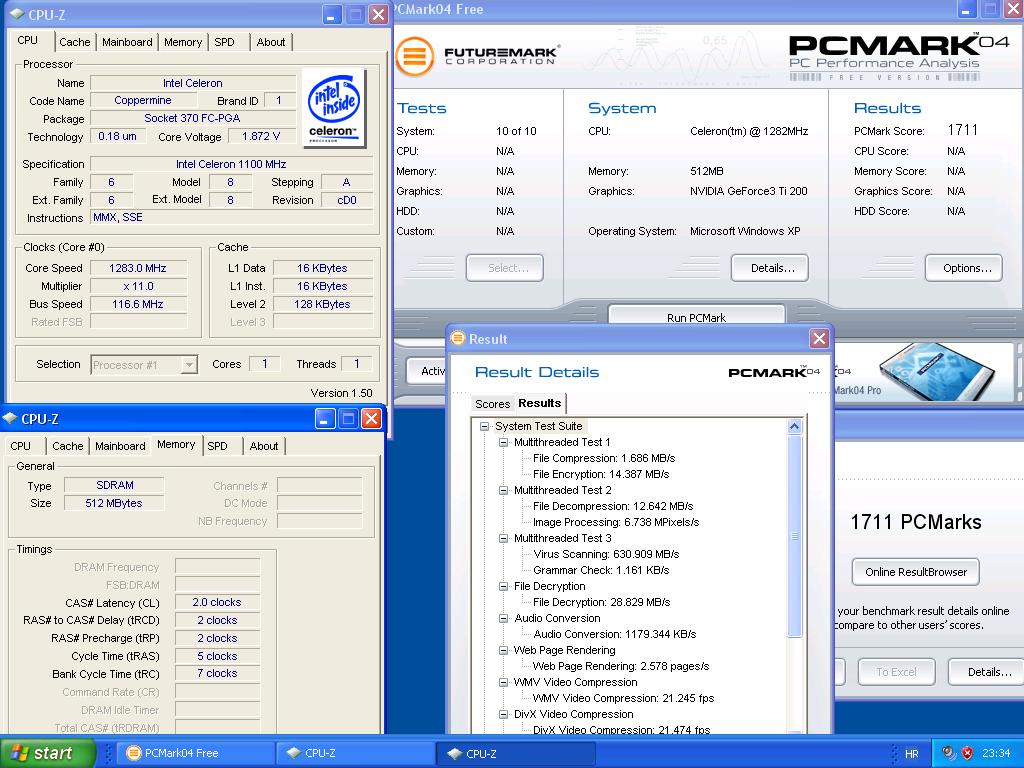Image resolution: width=1024 pixels, height=768 pixels.
Task: Minimize the lower CPU-Z Memory window
Action: [x=325, y=419]
